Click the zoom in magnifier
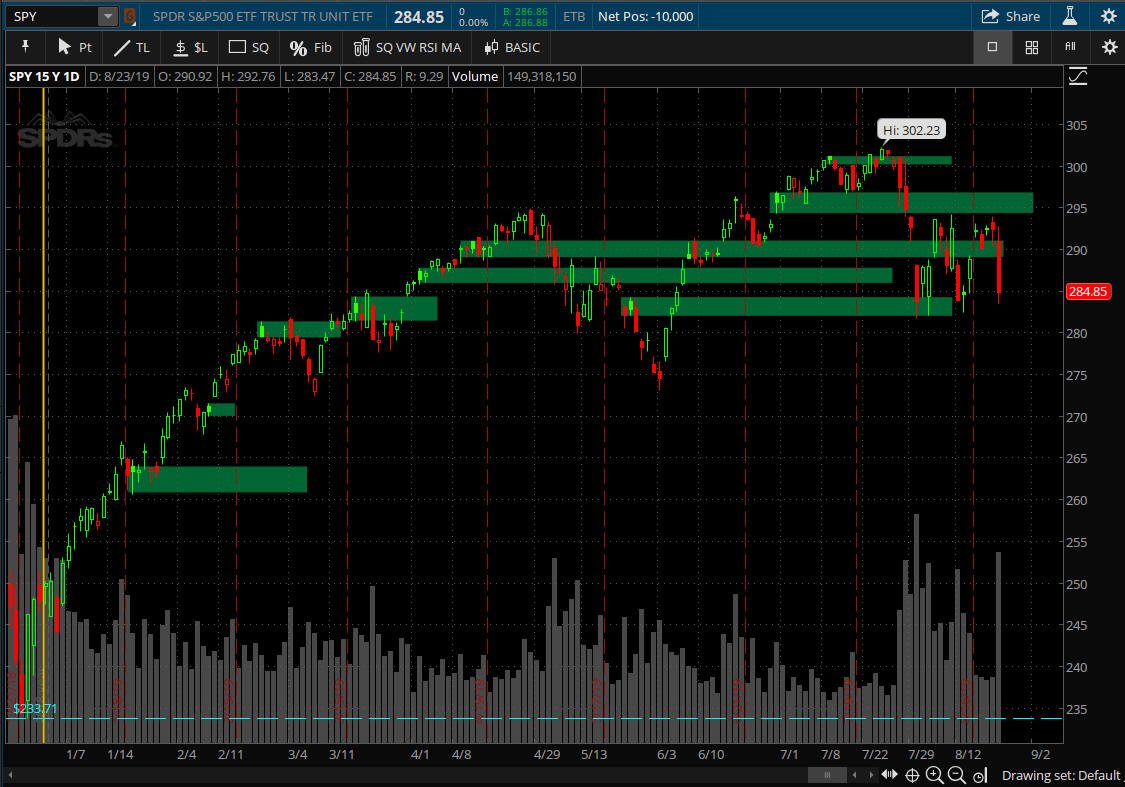The height and width of the screenshot is (787, 1125). 934,775
